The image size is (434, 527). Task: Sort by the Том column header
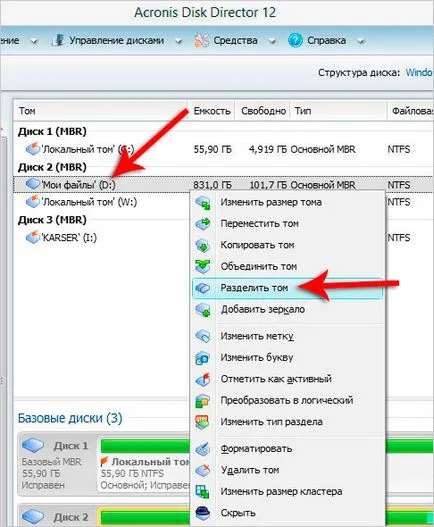(100, 111)
